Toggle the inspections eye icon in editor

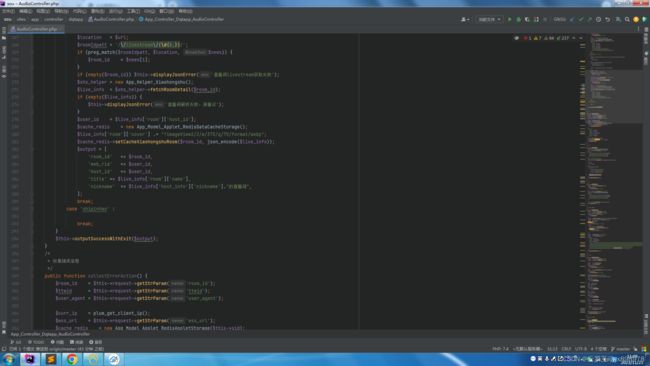[x=517, y=38]
